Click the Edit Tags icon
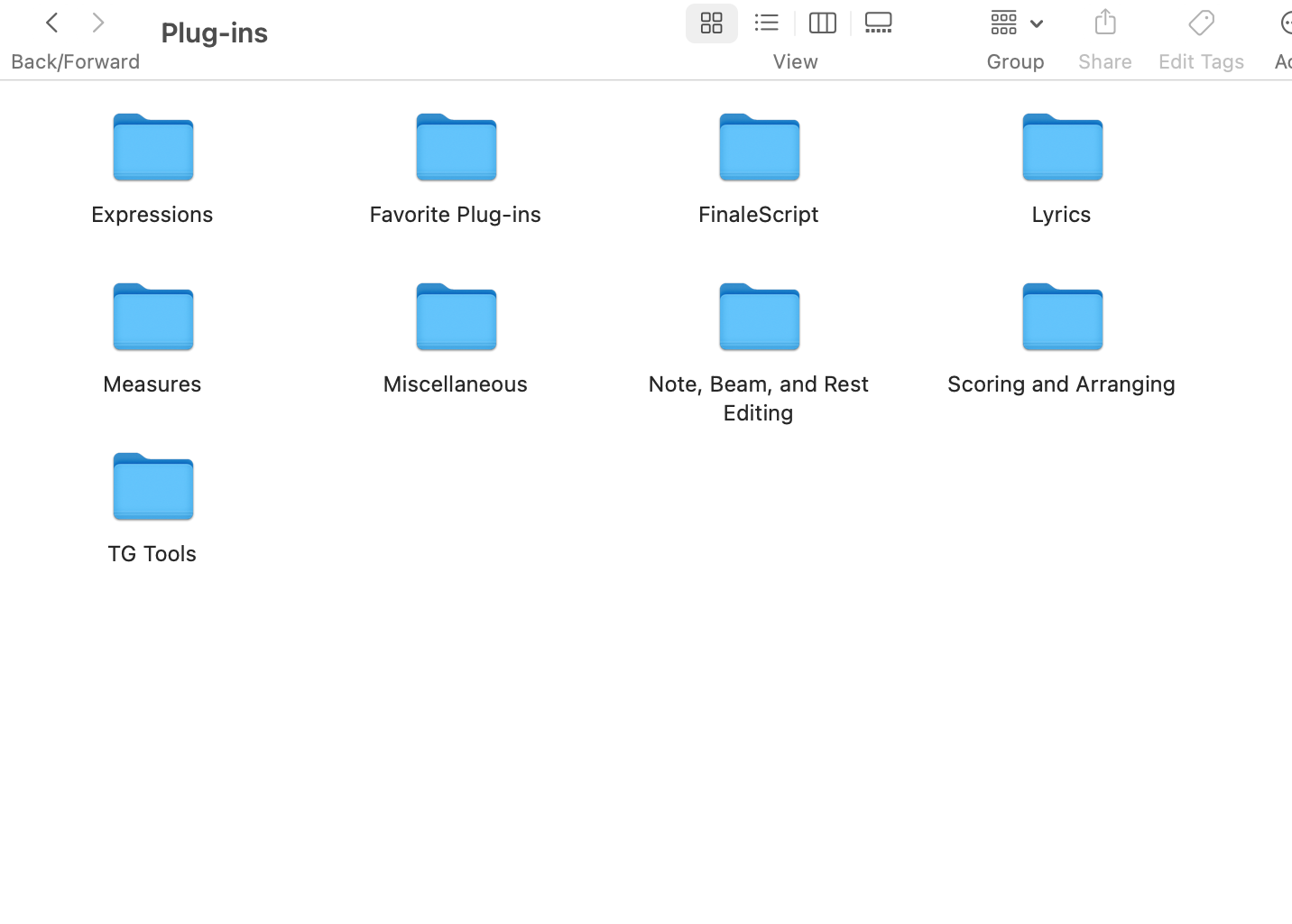Screen dimensions: 1292x924 point(1201,23)
